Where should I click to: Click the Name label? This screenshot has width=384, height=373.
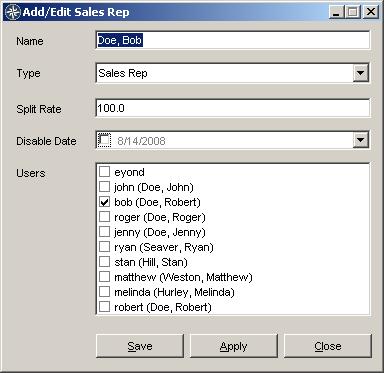point(30,41)
